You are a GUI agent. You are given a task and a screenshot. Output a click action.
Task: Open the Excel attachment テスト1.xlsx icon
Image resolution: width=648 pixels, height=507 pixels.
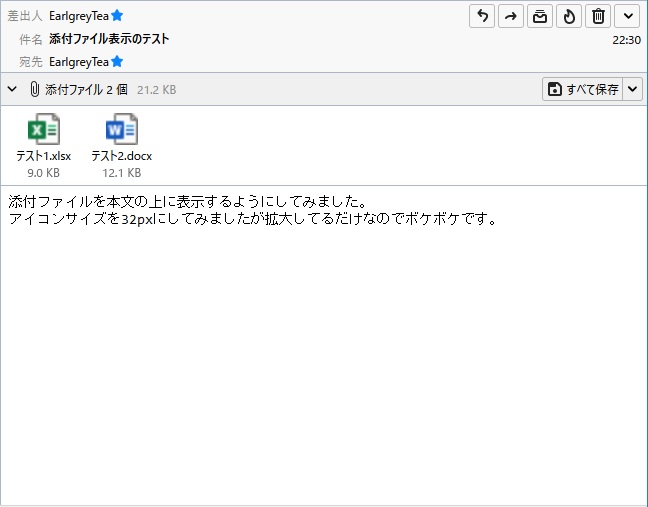(43, 130)
